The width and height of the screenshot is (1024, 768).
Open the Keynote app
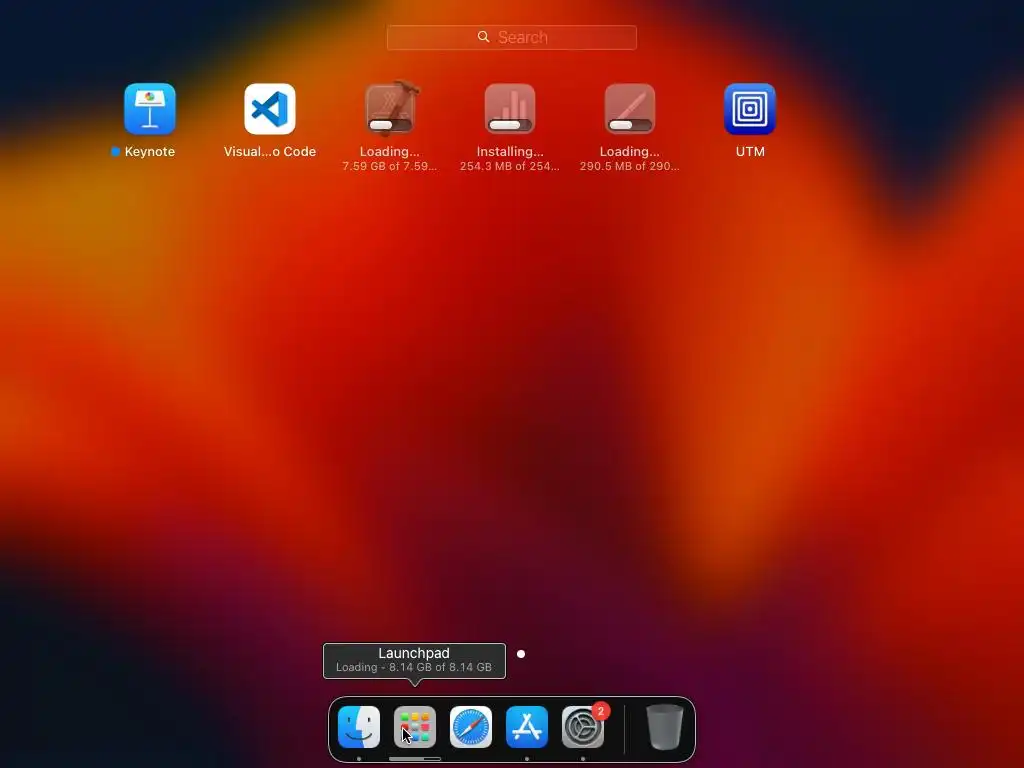point(150,108)
